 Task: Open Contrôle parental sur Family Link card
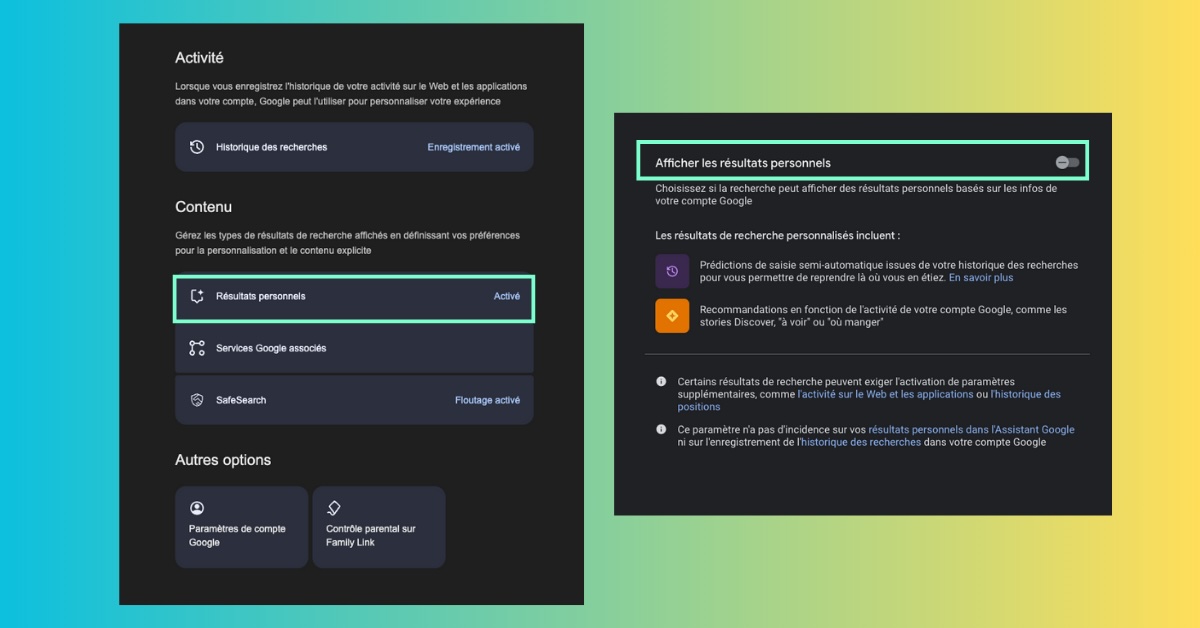[x=379, y=527]
